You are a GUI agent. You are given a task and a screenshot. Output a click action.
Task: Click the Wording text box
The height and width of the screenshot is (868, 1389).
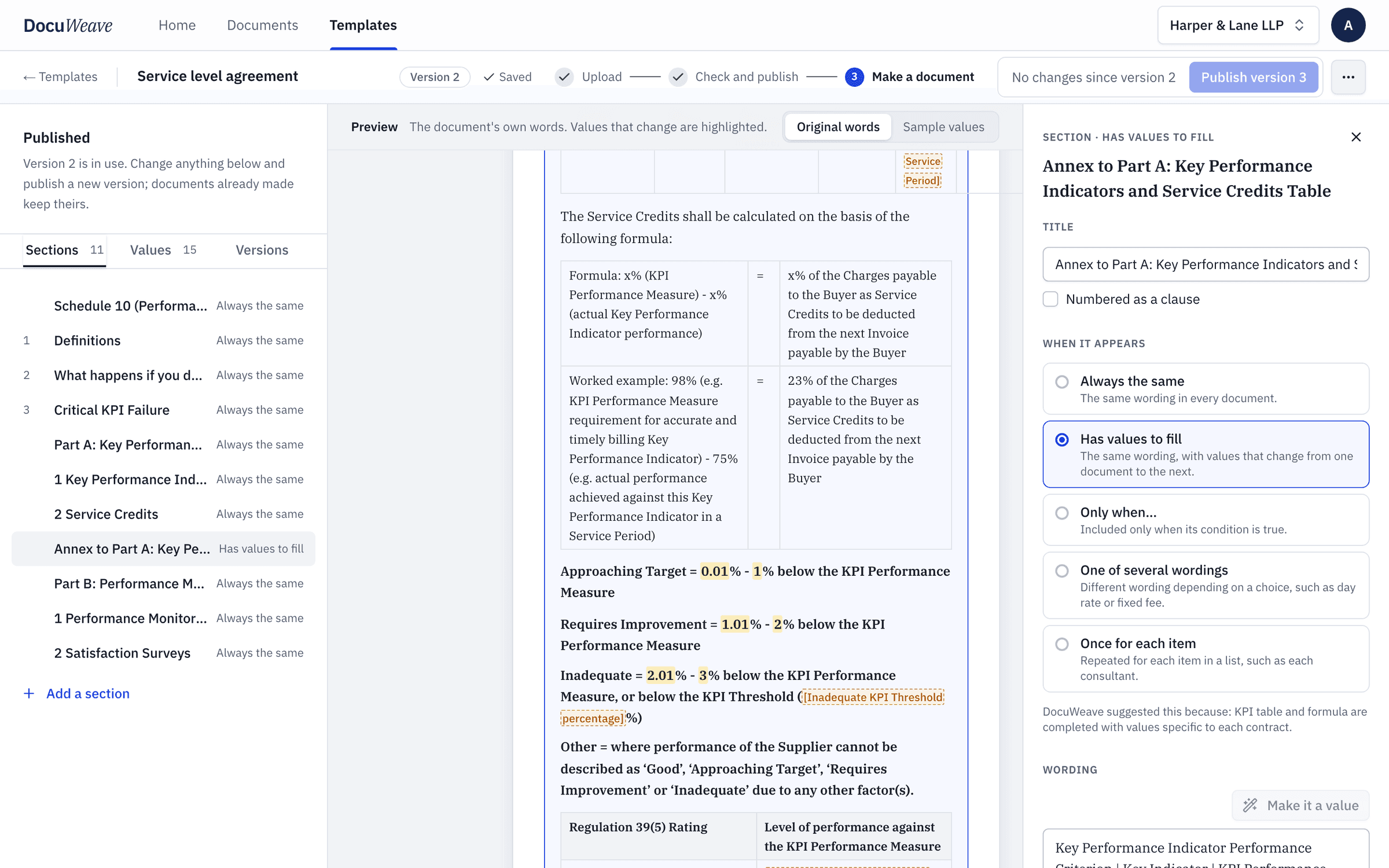pyautogui.click(x=1206, y=848)
